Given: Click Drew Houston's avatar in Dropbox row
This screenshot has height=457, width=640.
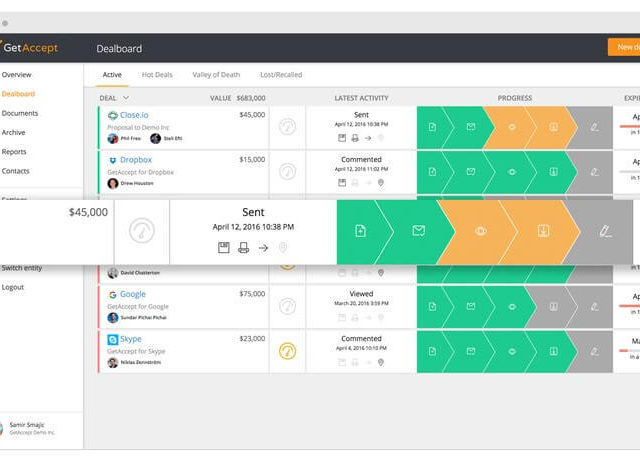Looking at the screenshot, I should (113, 183).
